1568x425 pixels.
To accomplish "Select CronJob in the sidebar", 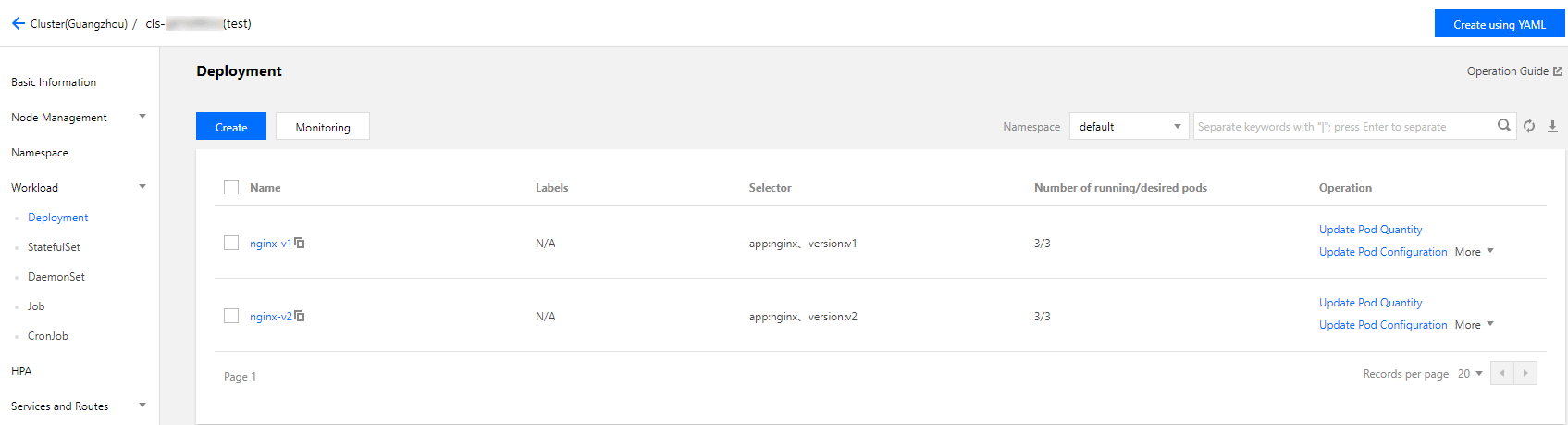I will 48,336.
